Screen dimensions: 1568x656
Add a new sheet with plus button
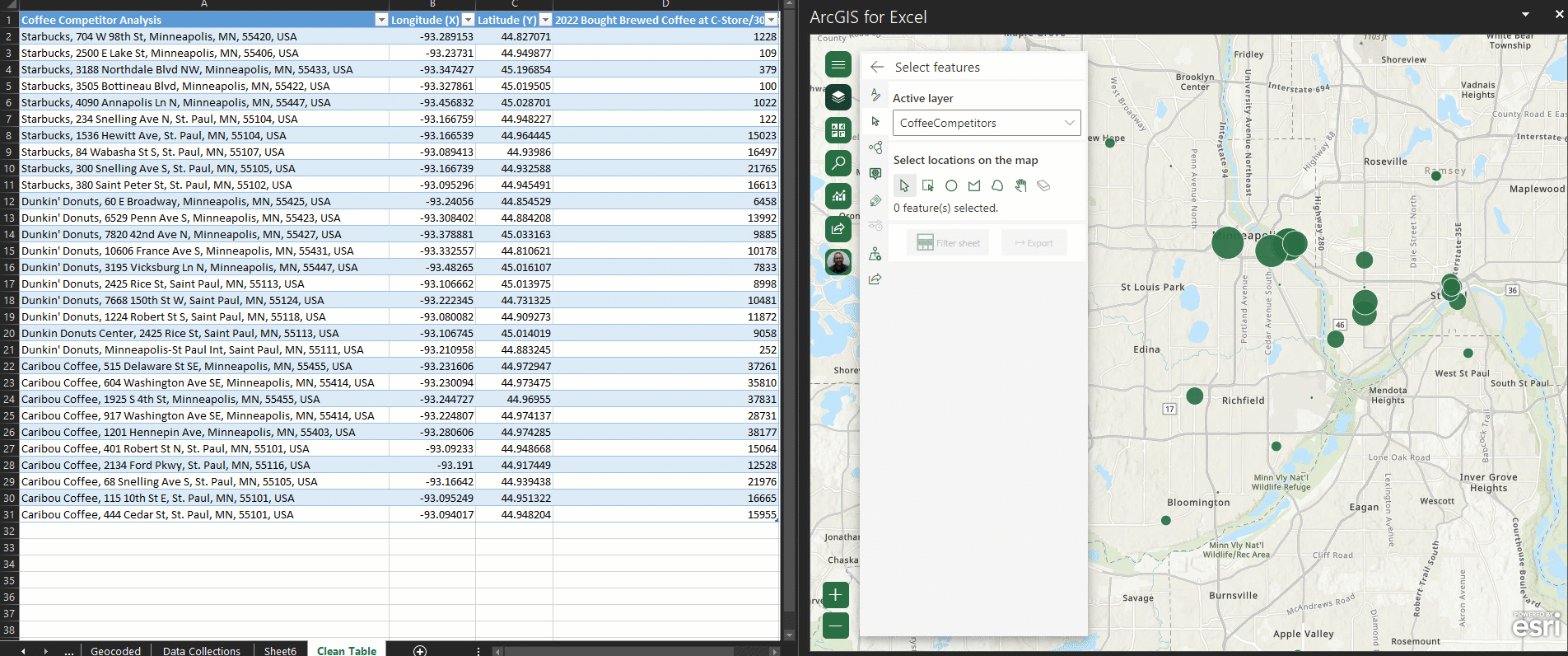[420, 651]
